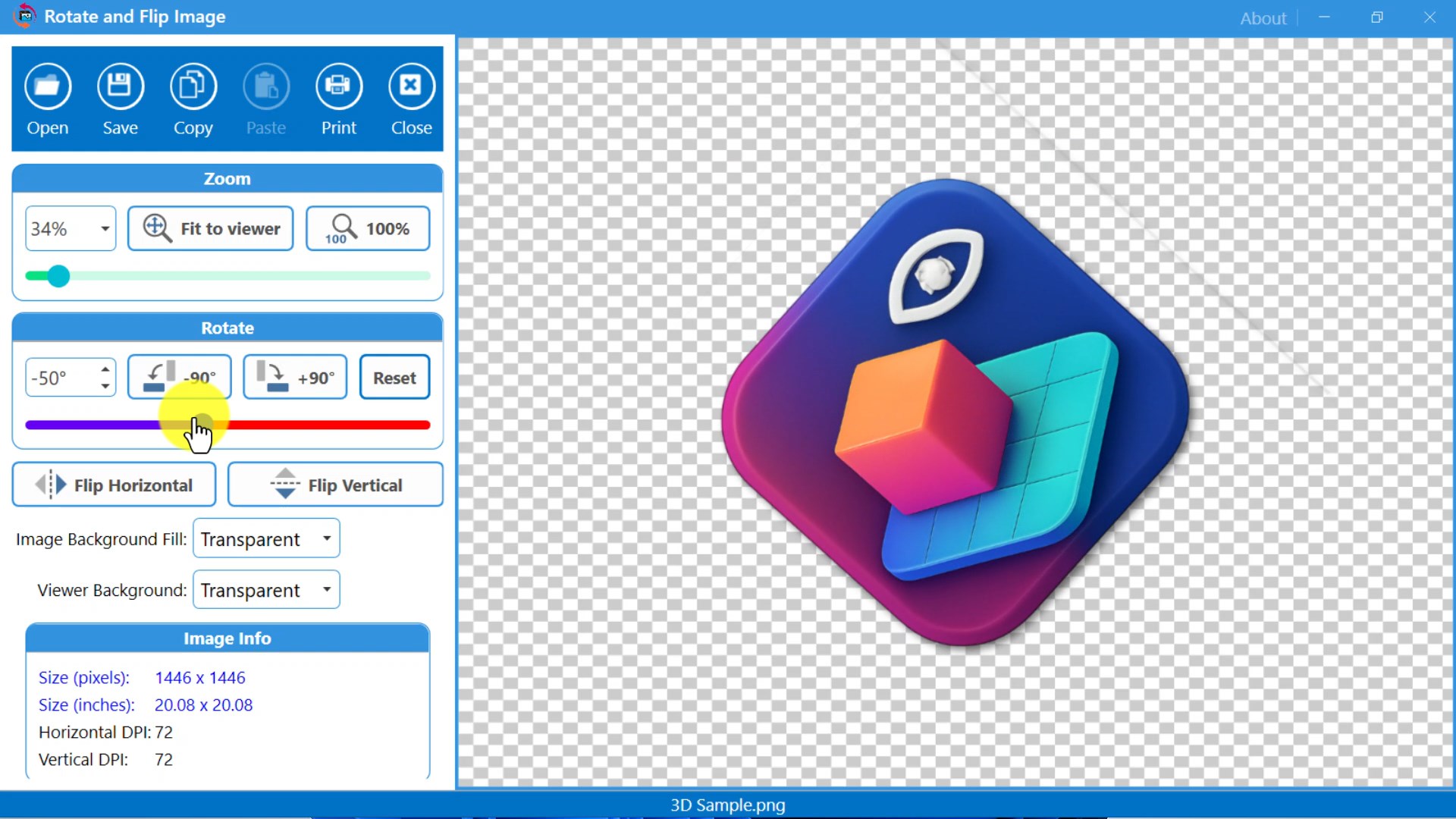The height and width of the screenshot is (819, 1456).
Task: Decrease rotation angle with down arrow
Action: click(105, 386)
